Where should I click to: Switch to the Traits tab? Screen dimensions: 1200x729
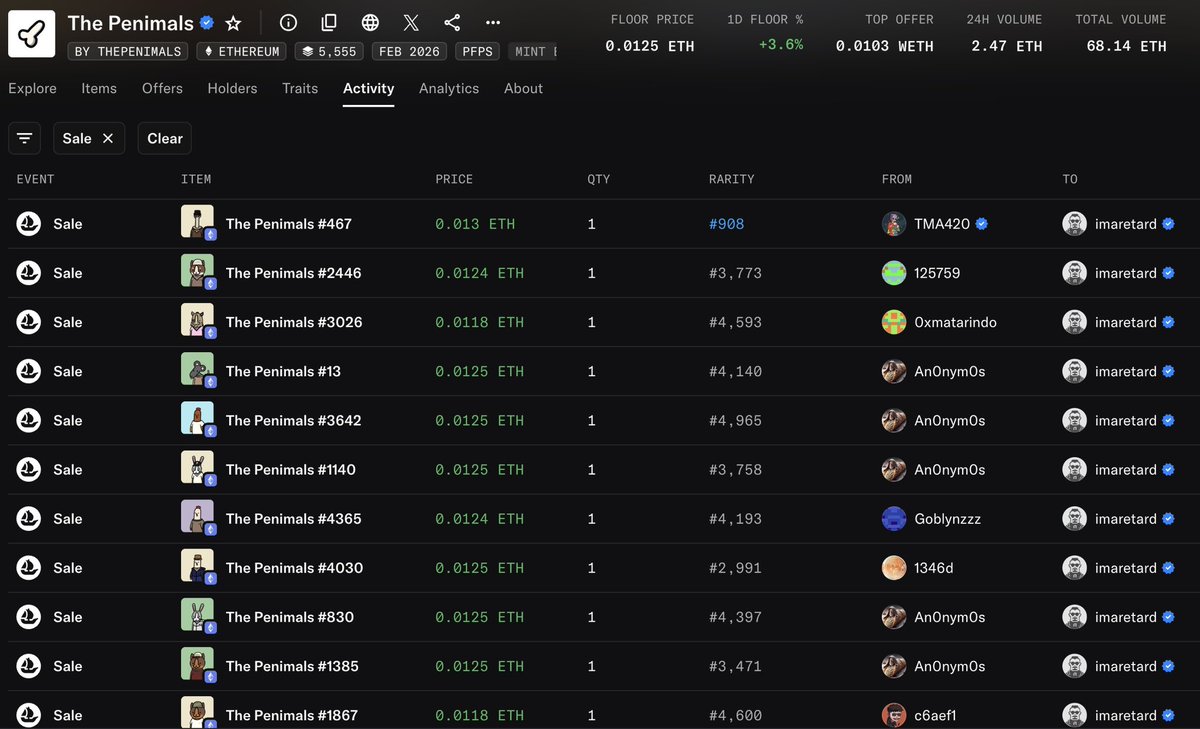click(300, 88)
